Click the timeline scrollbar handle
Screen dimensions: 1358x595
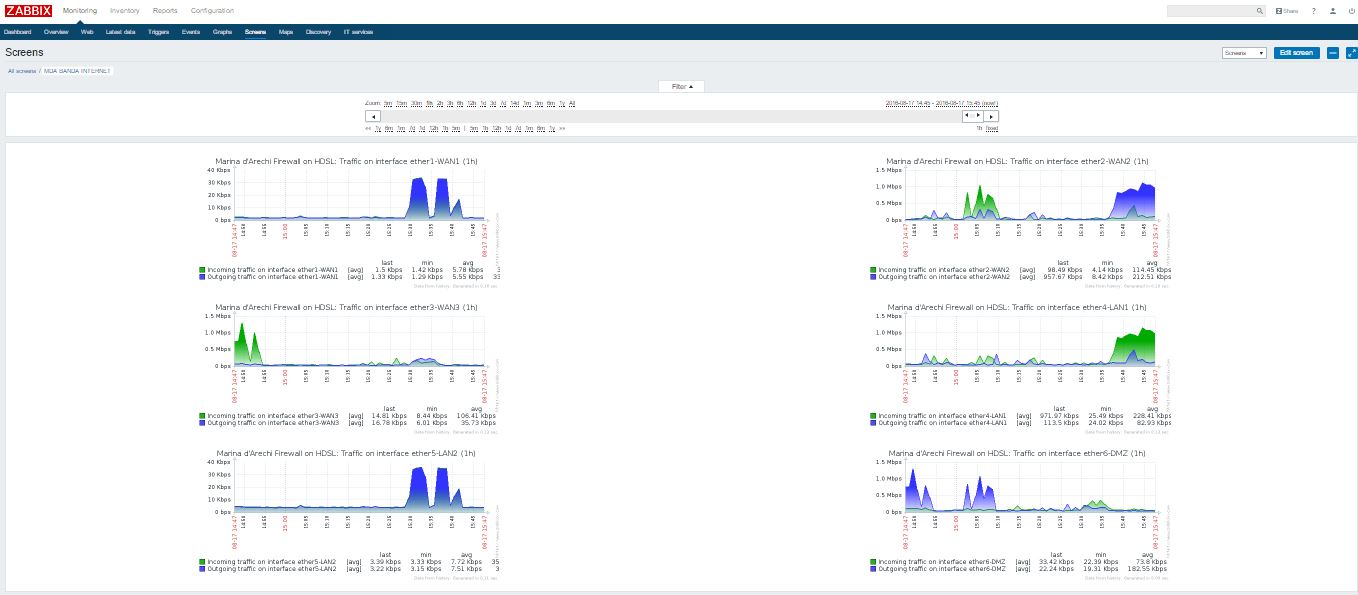point(972,116)
